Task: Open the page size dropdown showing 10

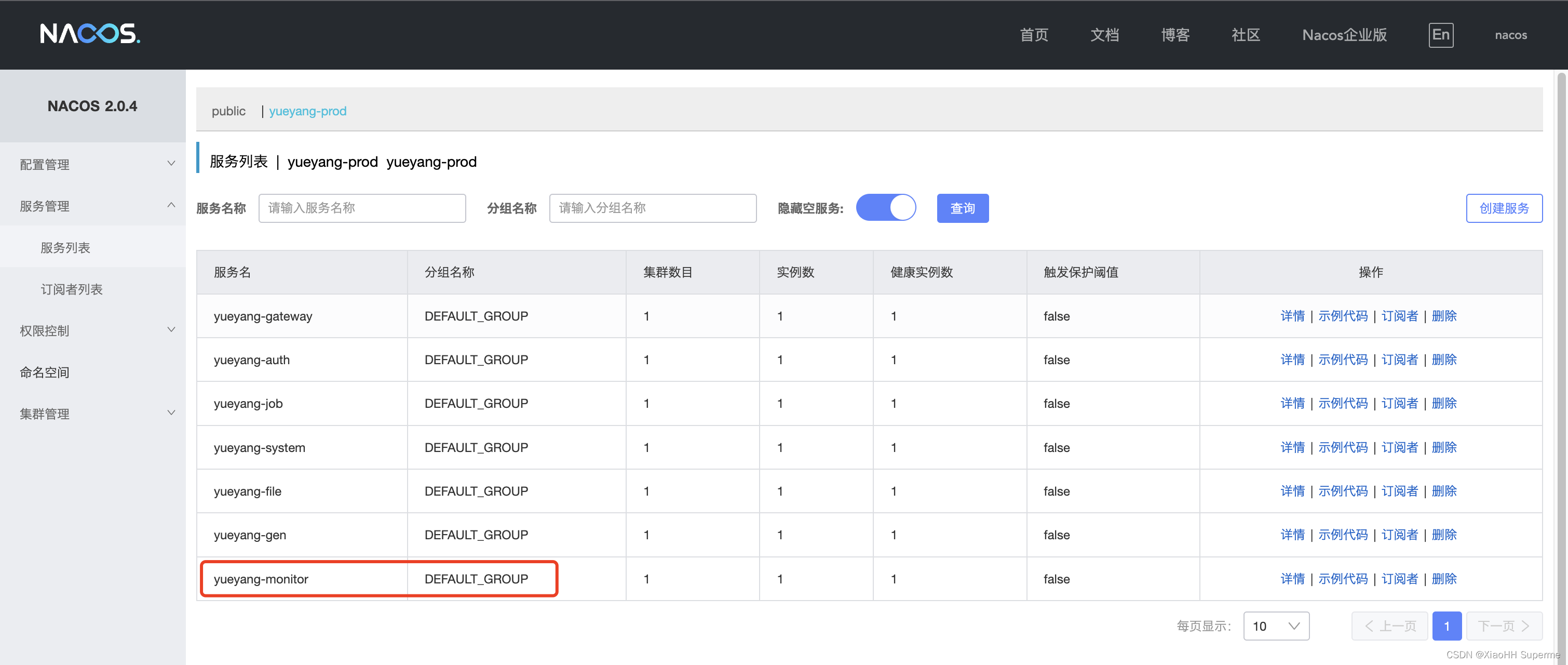Action: click(1276, 626)
